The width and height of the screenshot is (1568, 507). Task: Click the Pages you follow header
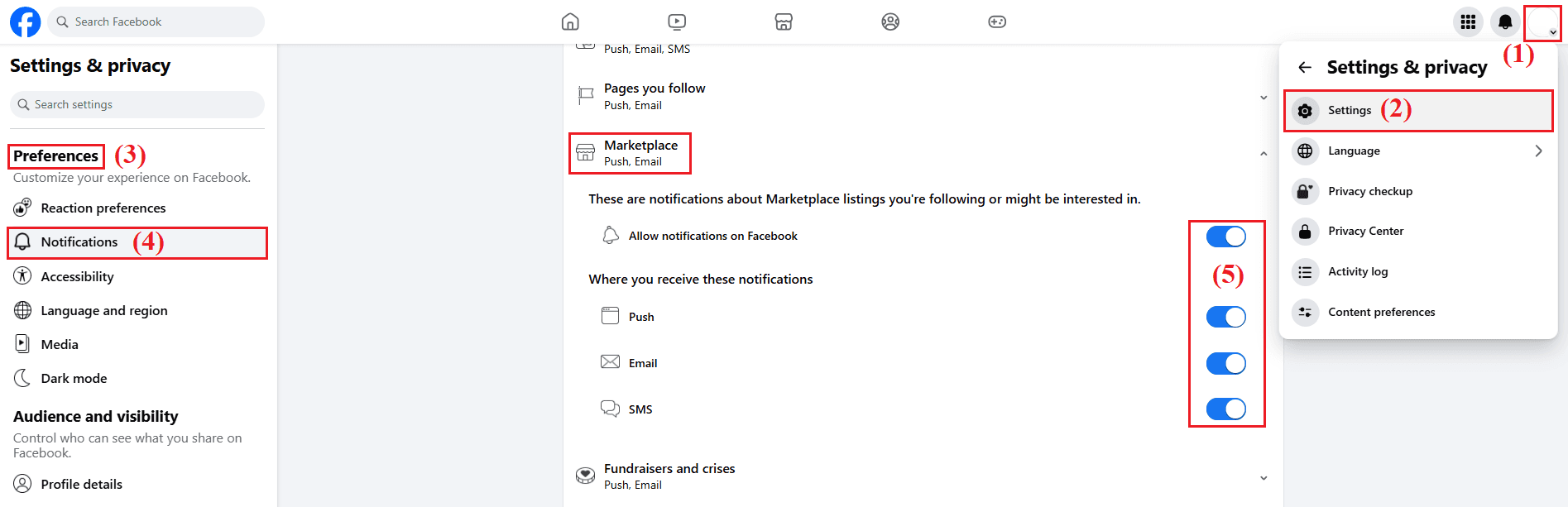pos(922,97)
